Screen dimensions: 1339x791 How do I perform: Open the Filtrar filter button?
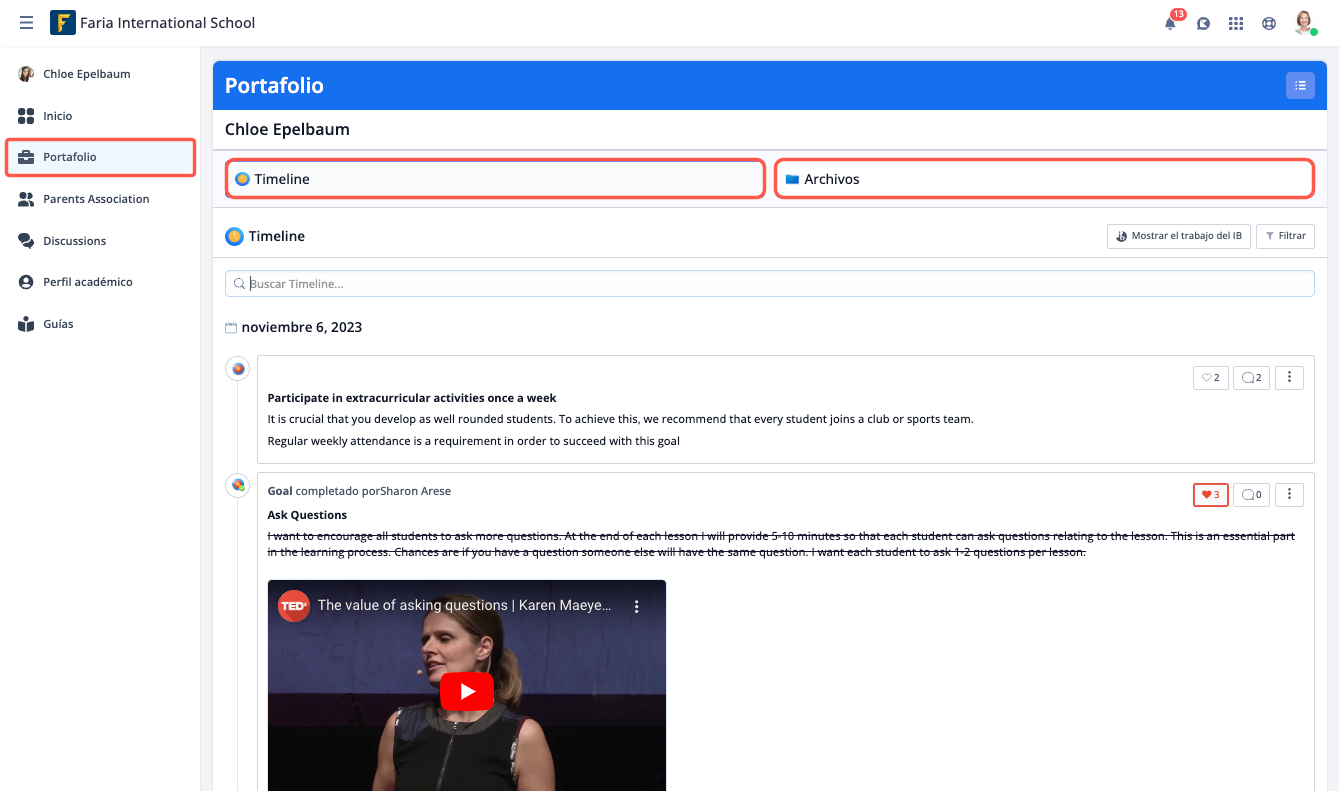coord(1285,236)
